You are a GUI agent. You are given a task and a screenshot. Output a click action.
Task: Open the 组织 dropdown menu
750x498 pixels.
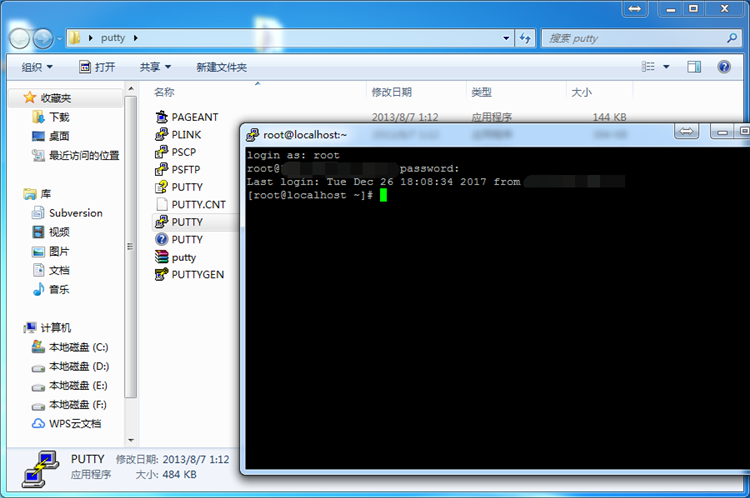click(38, 67)
